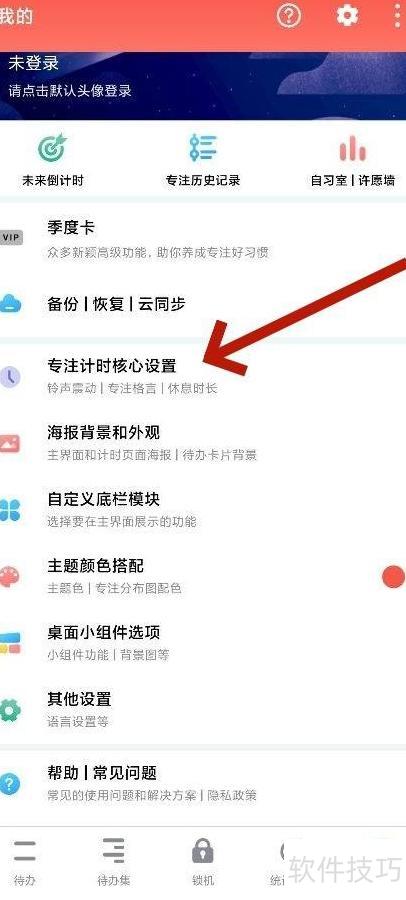Open 自习室|许愿墙 bar chart icon
Screen dimensions: 406x900
point(353,149)
